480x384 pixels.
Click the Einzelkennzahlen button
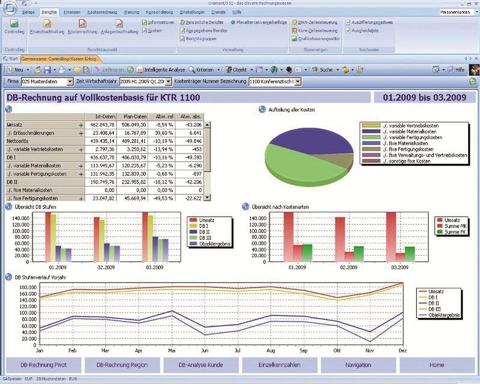click(279, 365)
